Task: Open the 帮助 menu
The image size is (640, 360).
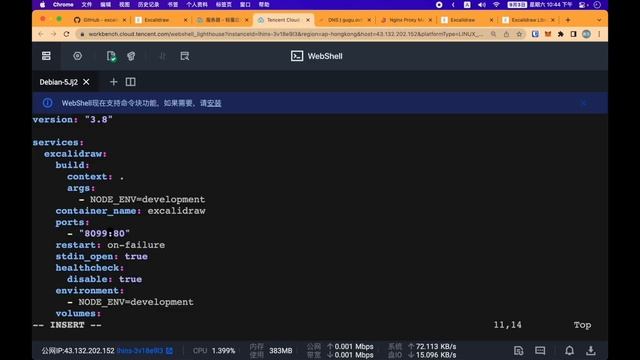Action: pos(264,4)
